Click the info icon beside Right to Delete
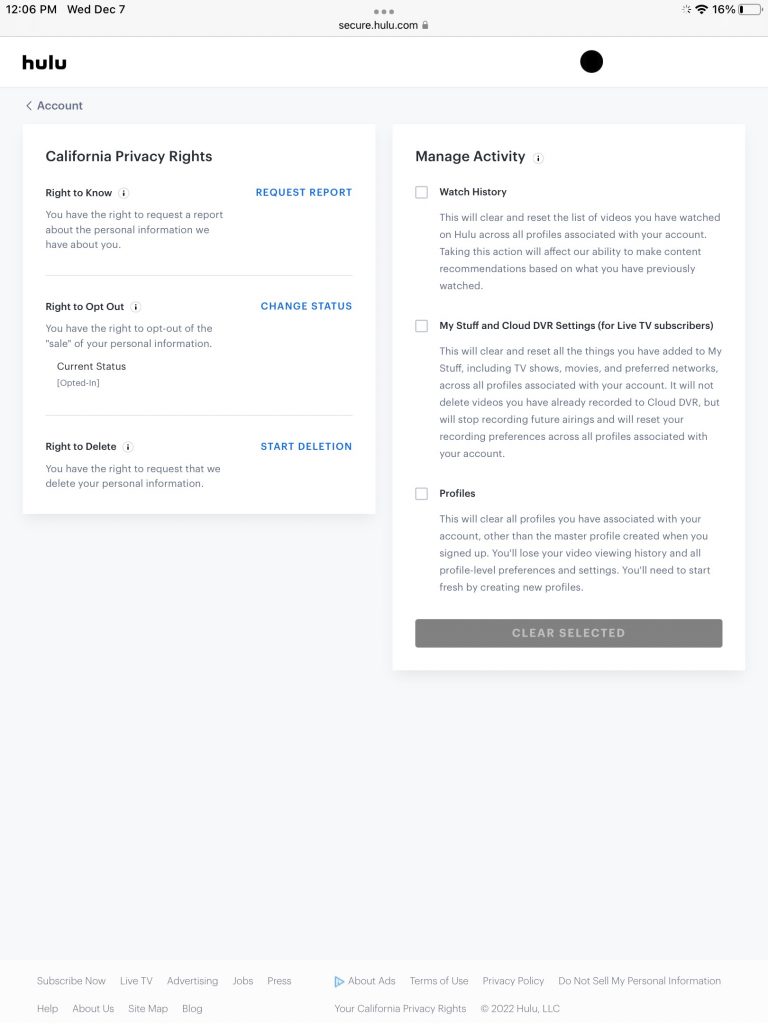Viewport: 768px width, 1024px height. pos(130,447)
